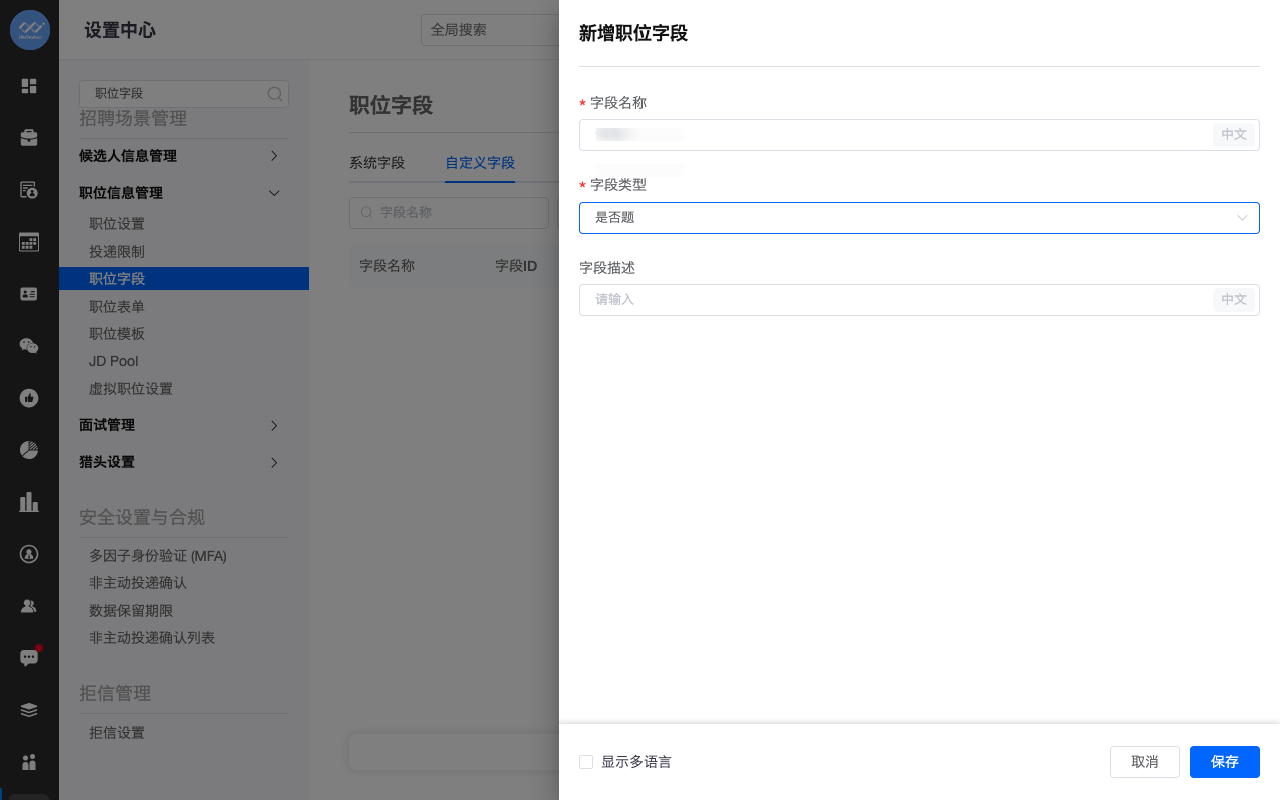Click the magnifier in 字段名称 filter box
This screenshot has width=1280, height=800.
366,212
